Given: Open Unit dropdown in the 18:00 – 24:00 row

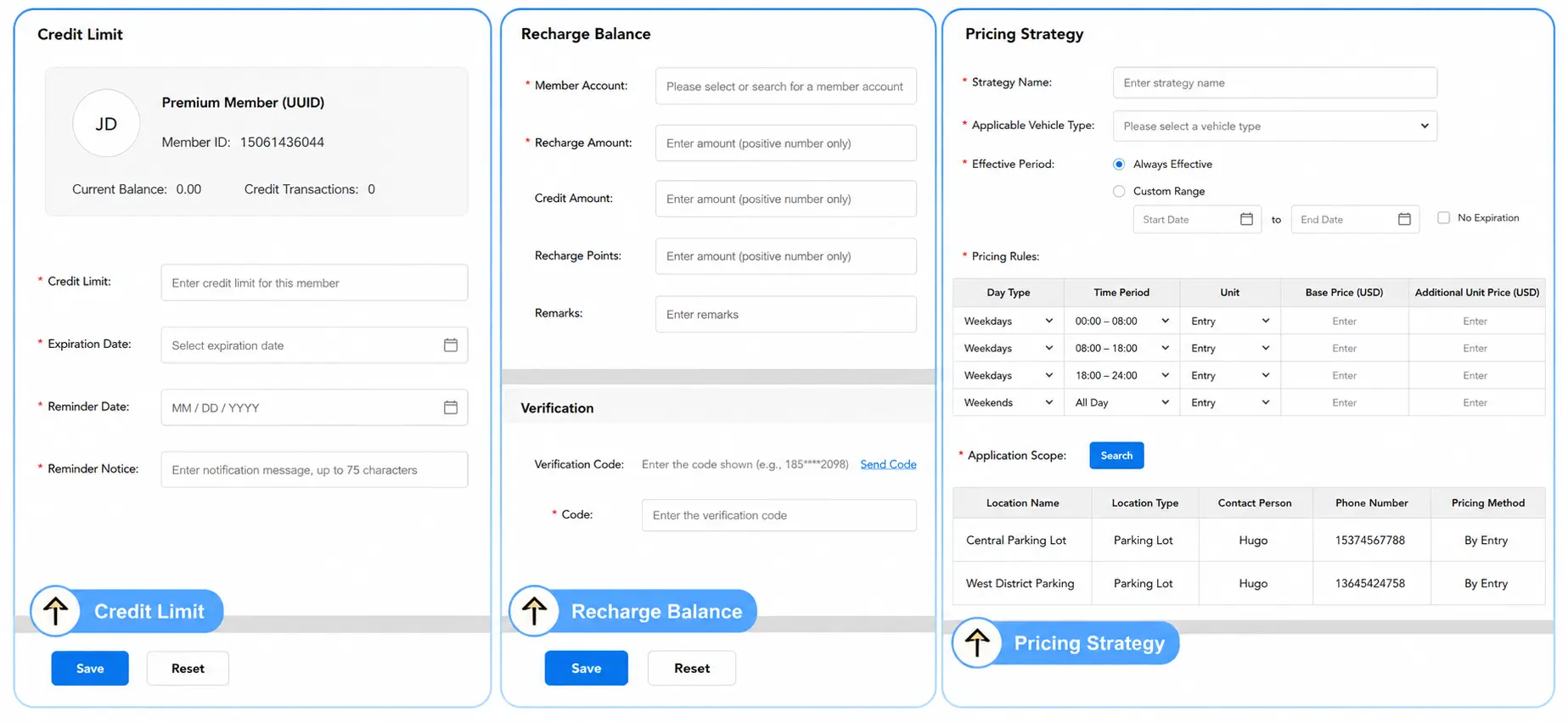Looking at the screenshot, I should coord(1230,375).
